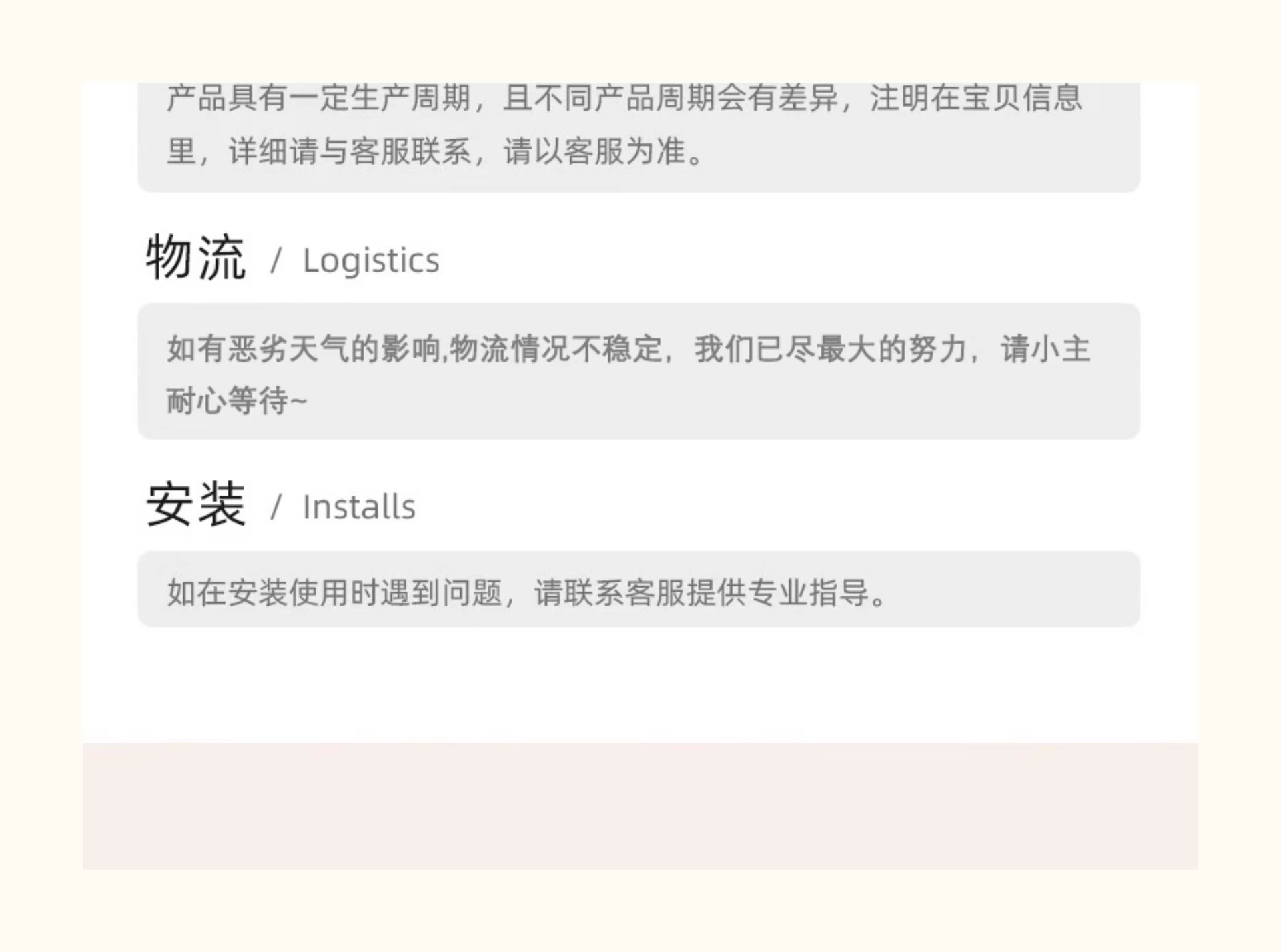Click the phrase 注明在宝贝信息

click(x=975, y=98)
